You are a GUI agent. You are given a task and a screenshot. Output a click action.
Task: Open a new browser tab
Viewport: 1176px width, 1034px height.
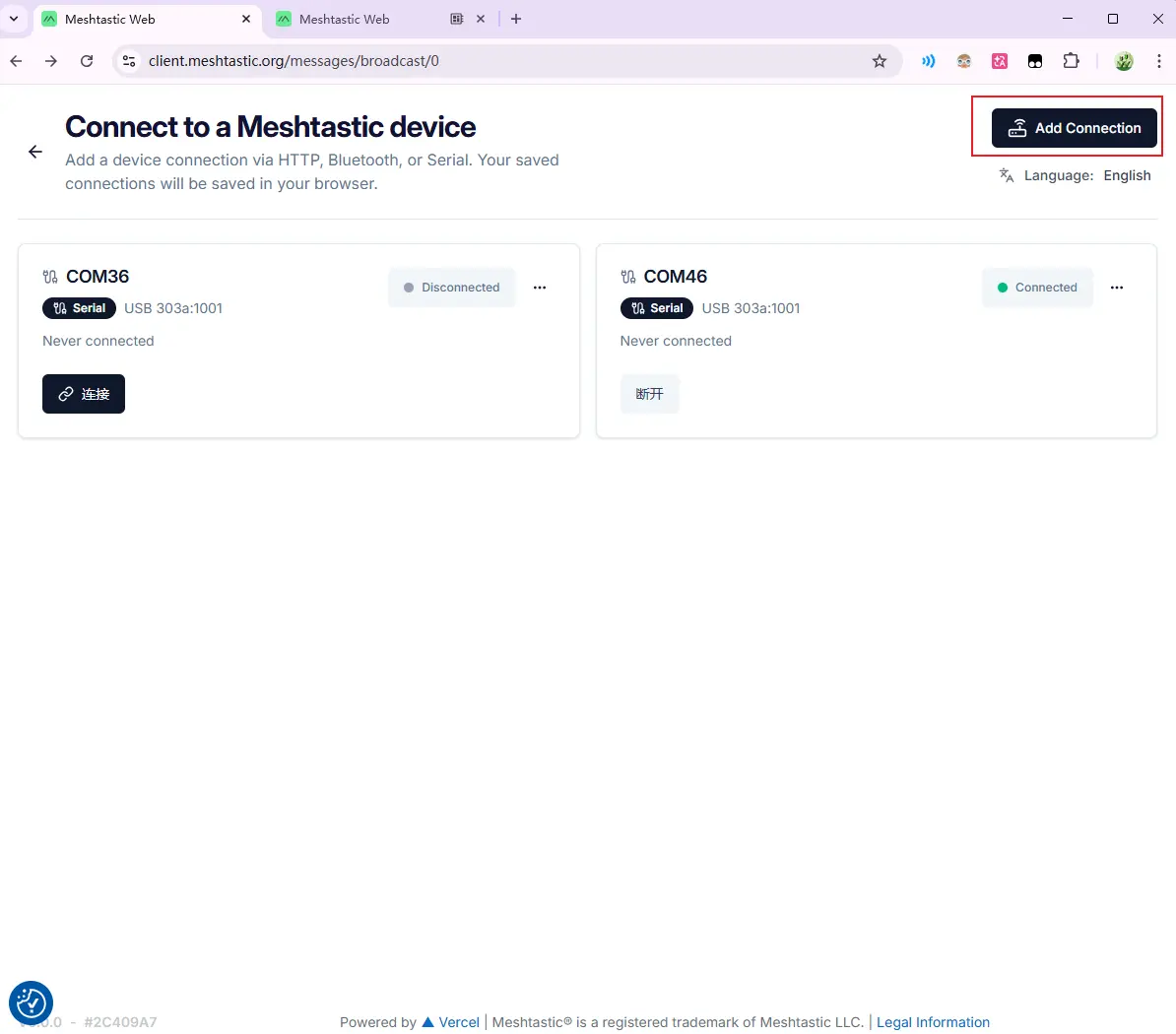point(516,19)
